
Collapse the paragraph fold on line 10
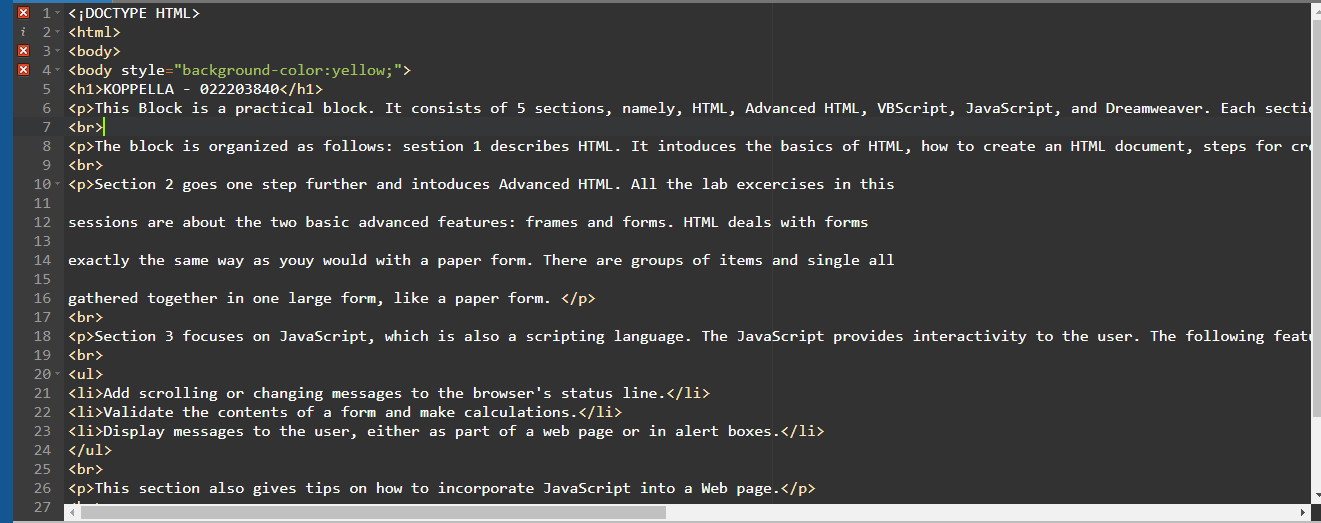pos(58,184)
